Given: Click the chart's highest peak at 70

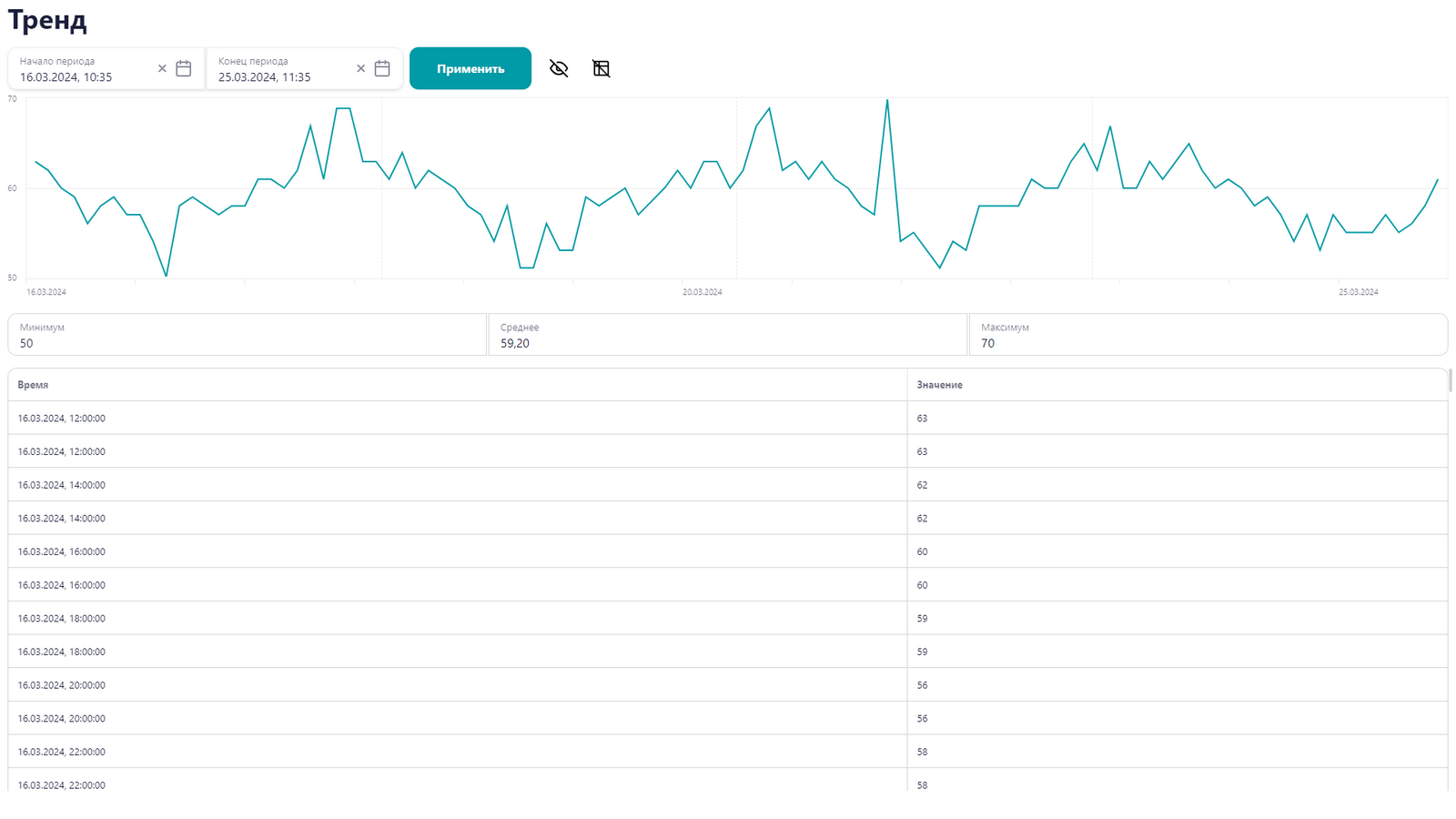Looking at the screenshot, I should click(x=887, y=101).
